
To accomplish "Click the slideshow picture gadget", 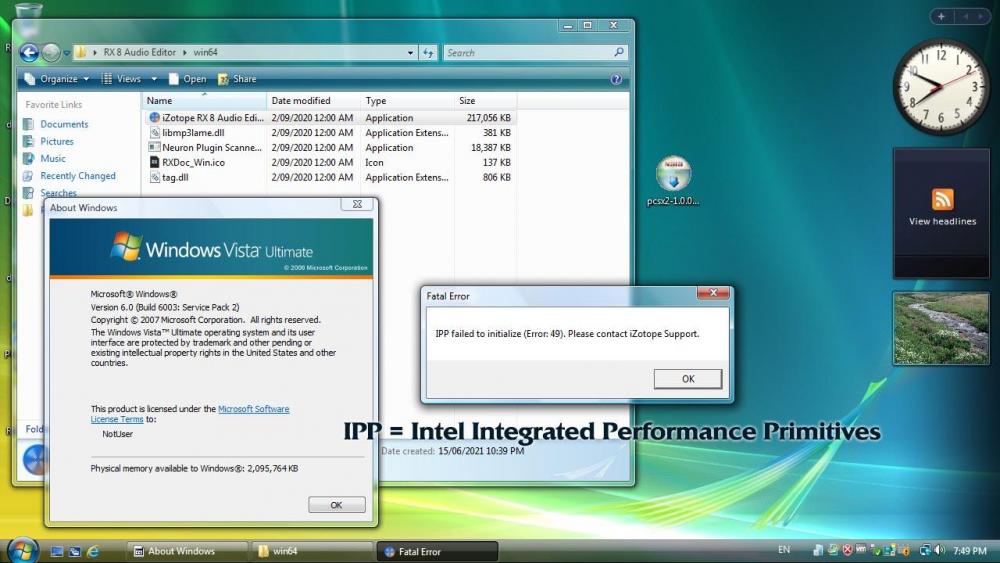I will point(941,328).
